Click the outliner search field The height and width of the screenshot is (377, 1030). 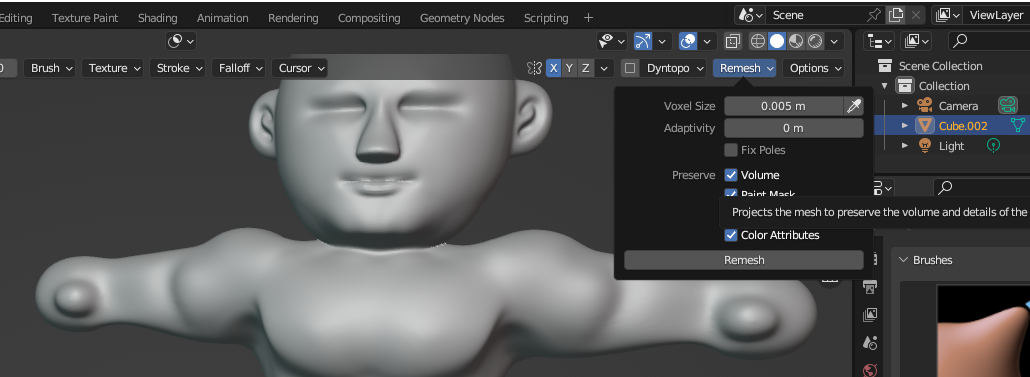[989, 41]
